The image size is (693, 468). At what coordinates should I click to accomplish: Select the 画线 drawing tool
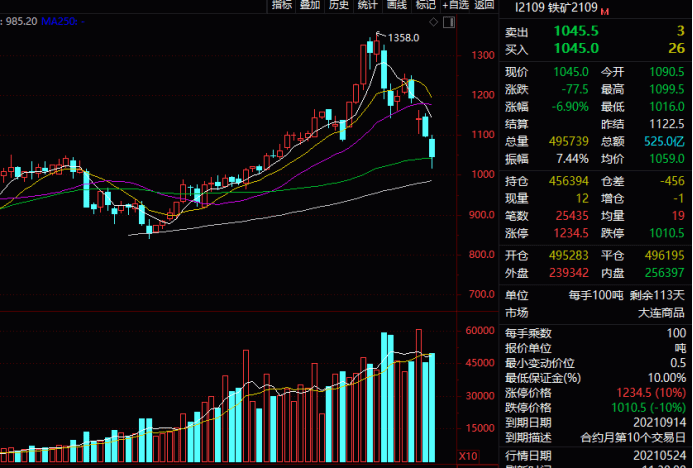tap(397, 5)
